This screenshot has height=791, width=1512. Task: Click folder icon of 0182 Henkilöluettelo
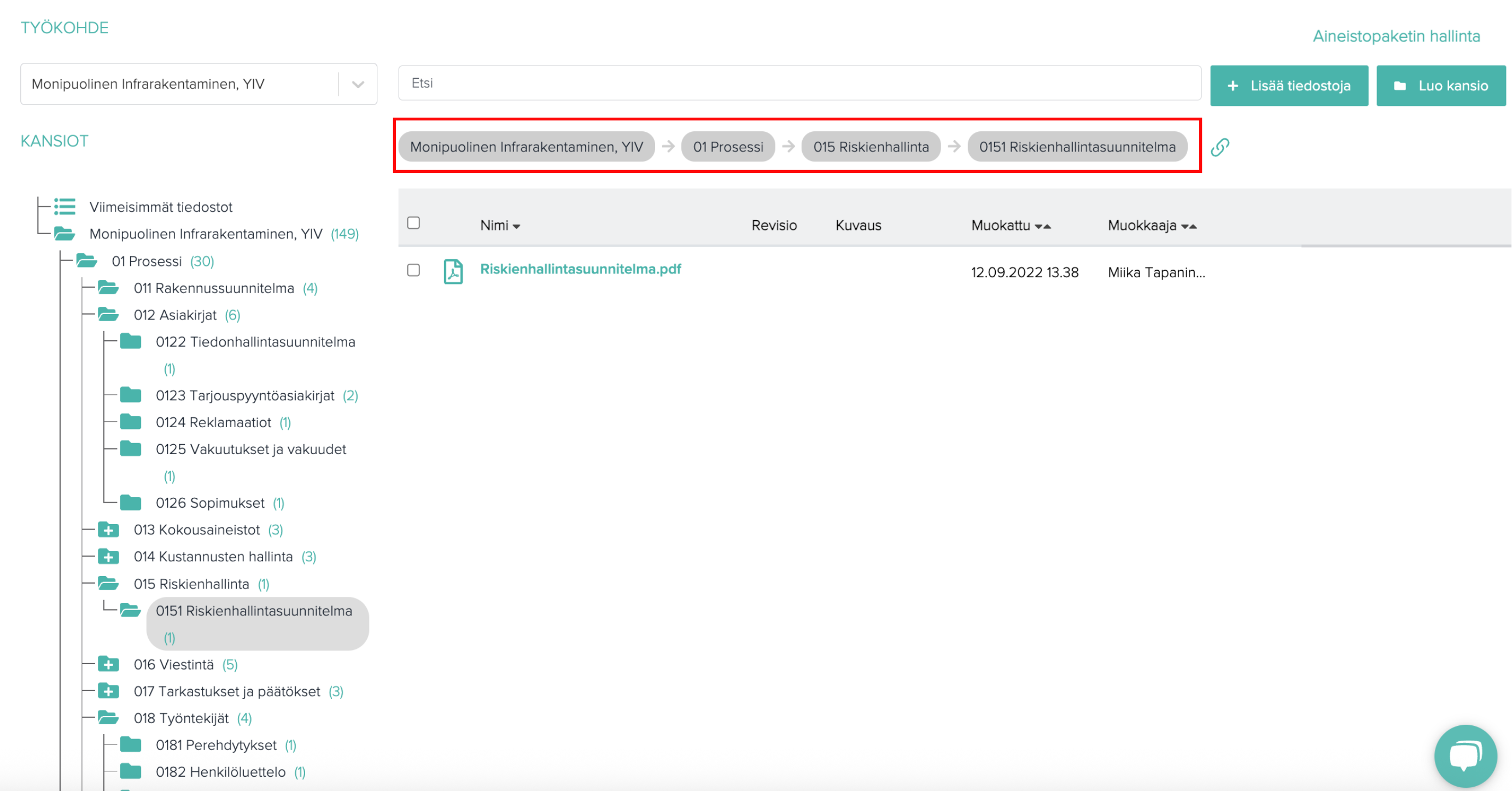(x=131, y=772)
